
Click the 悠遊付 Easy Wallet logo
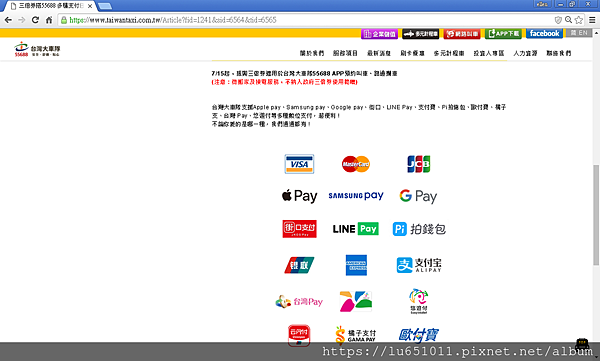[x=419, y=301]
